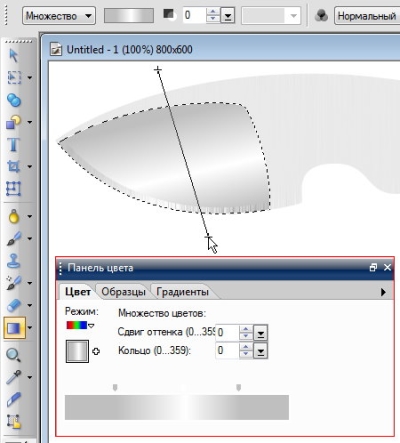Select the Text tool

coord(13,145)
